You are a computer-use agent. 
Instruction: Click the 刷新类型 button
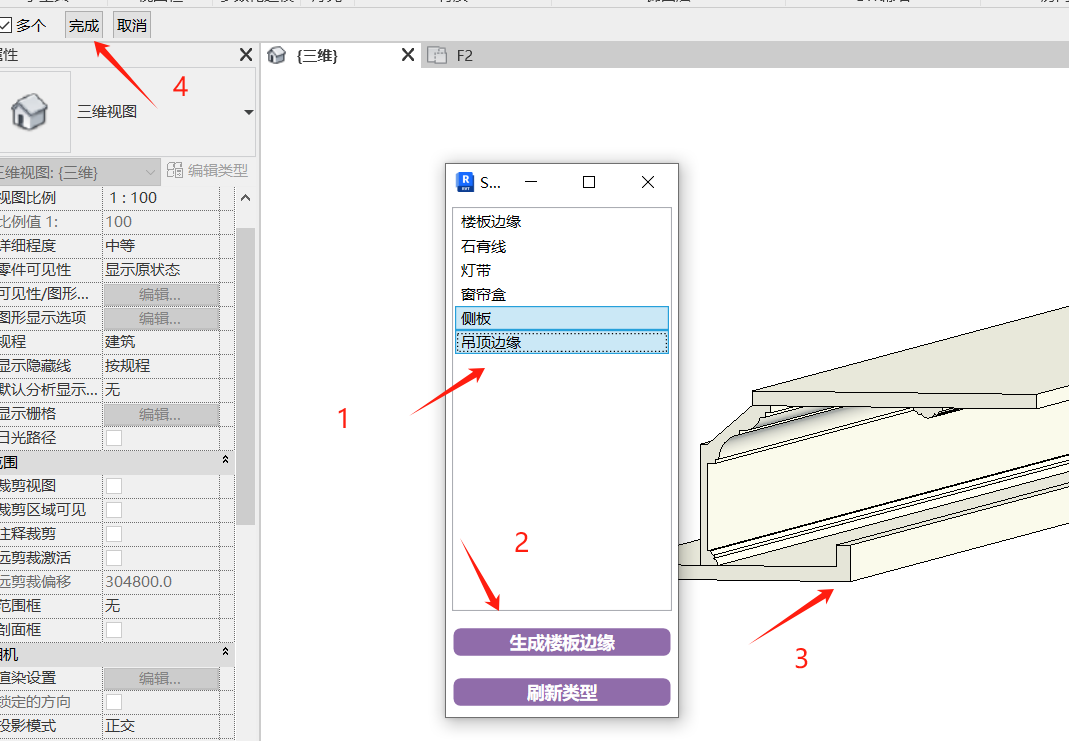coord(561,692)
